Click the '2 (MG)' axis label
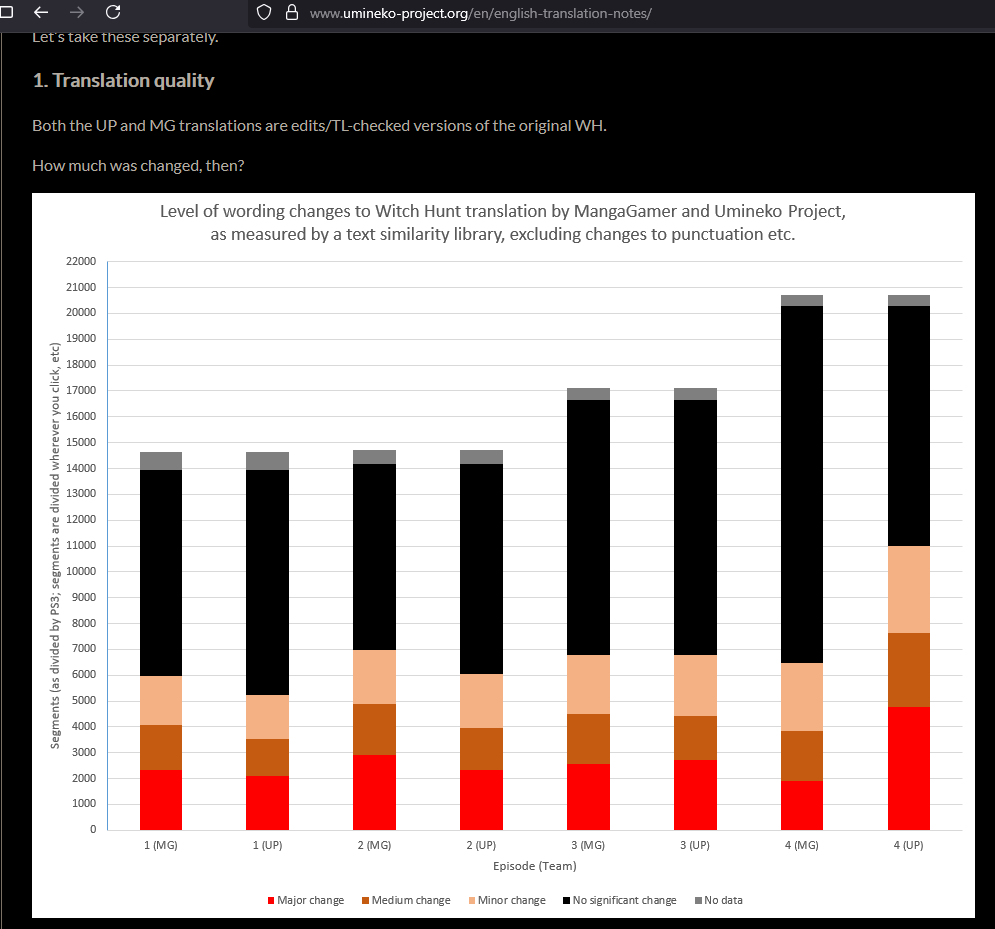This screenshot has height=929, width=995. coord(374,845)
